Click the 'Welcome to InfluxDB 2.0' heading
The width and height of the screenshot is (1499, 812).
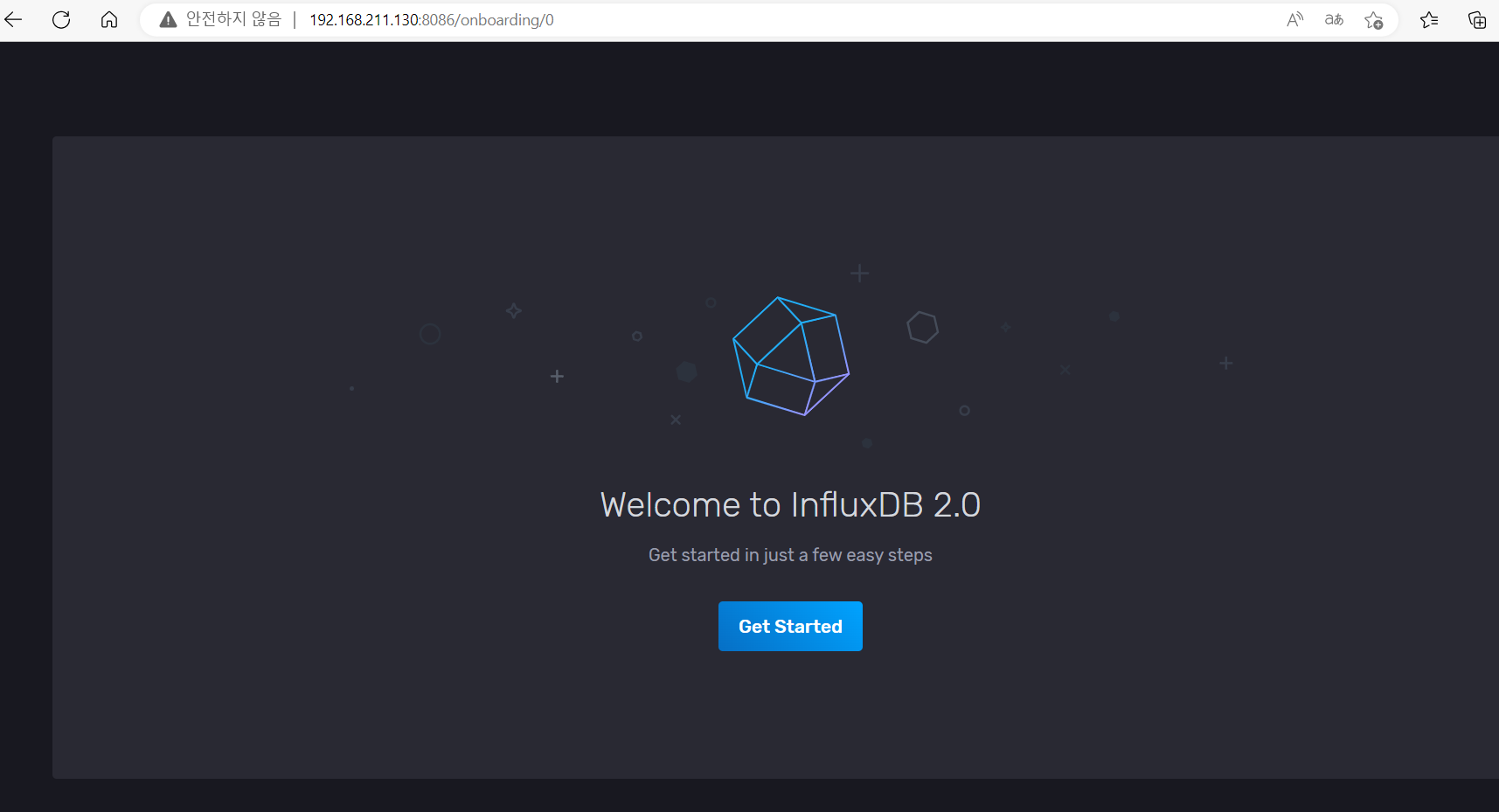tap(790, 504)
